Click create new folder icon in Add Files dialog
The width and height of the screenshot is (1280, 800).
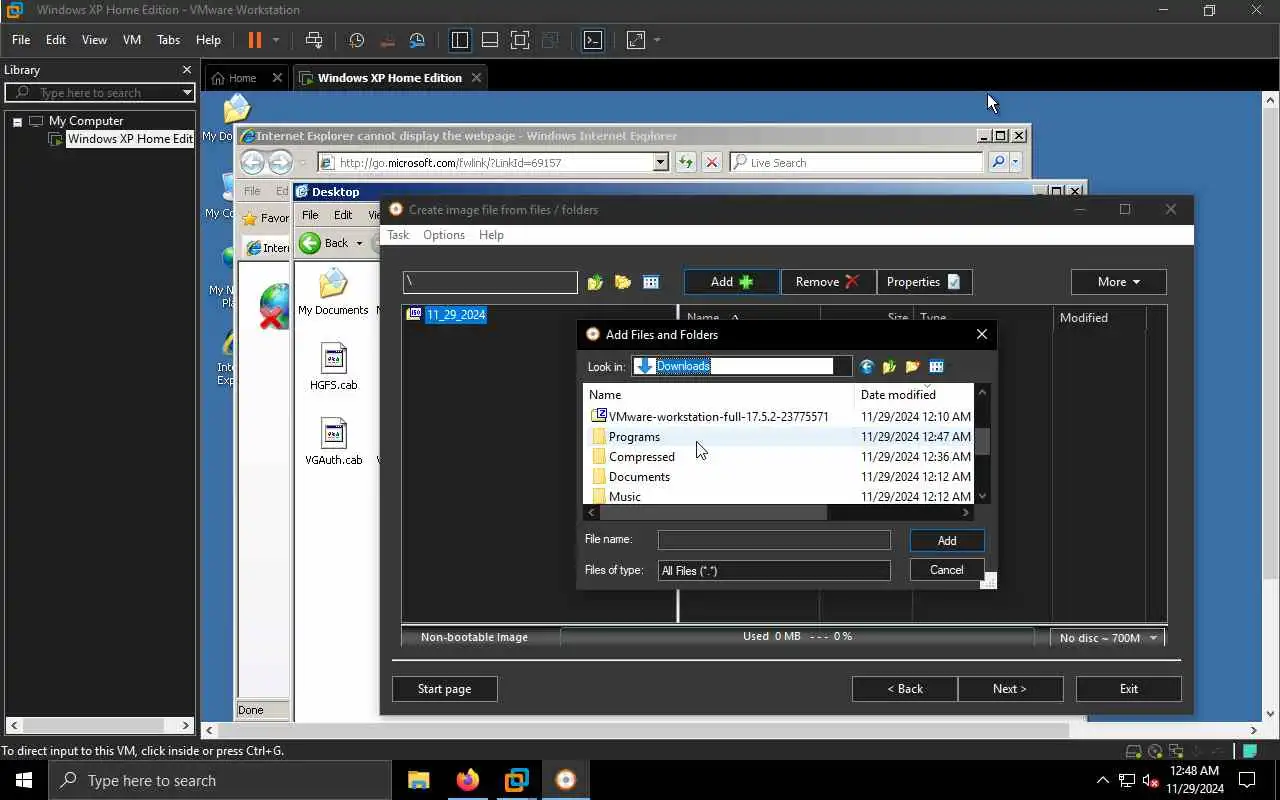click(x=912, y=367)
